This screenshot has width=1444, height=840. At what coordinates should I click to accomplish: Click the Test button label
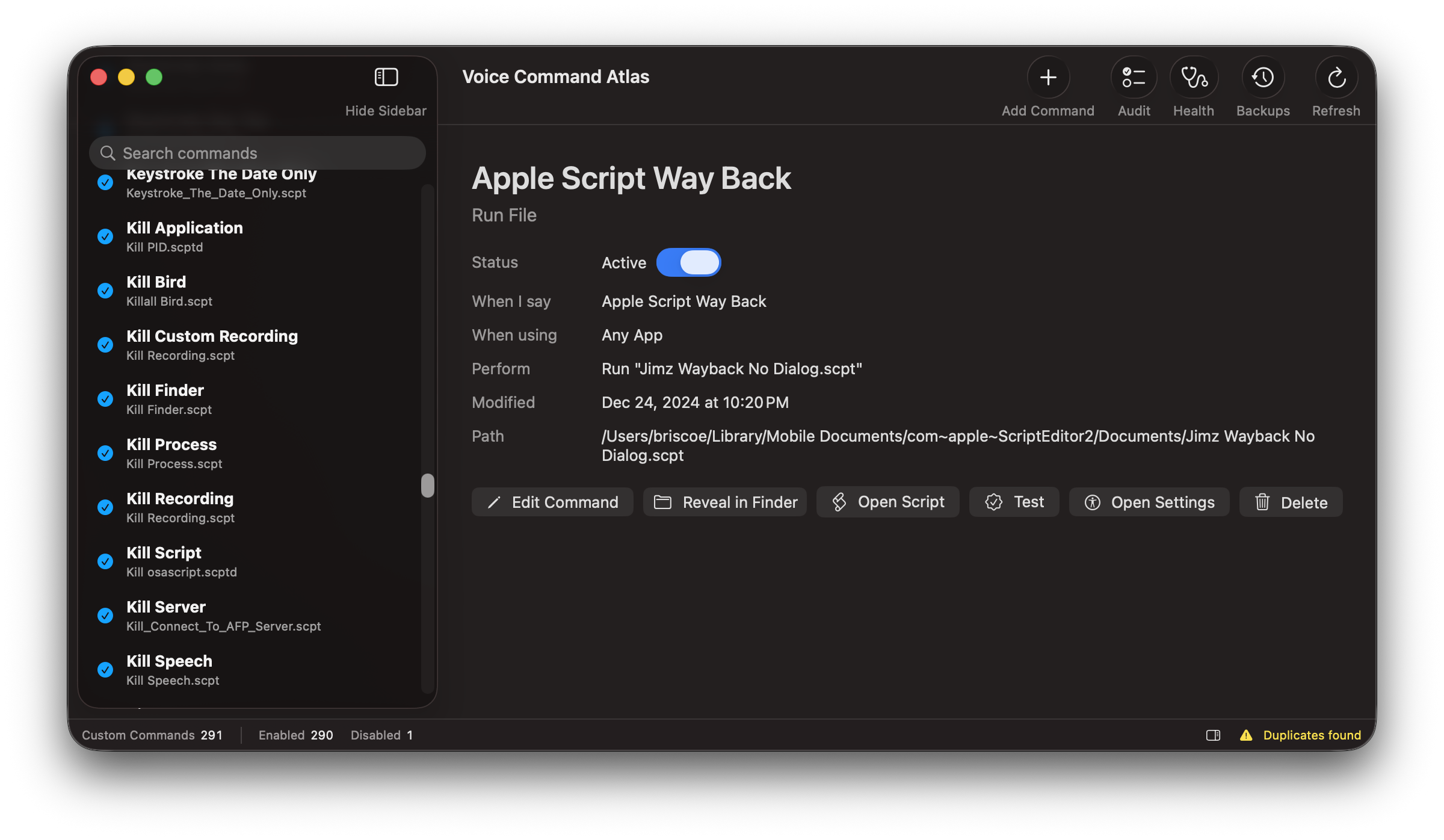(1029, 502)
